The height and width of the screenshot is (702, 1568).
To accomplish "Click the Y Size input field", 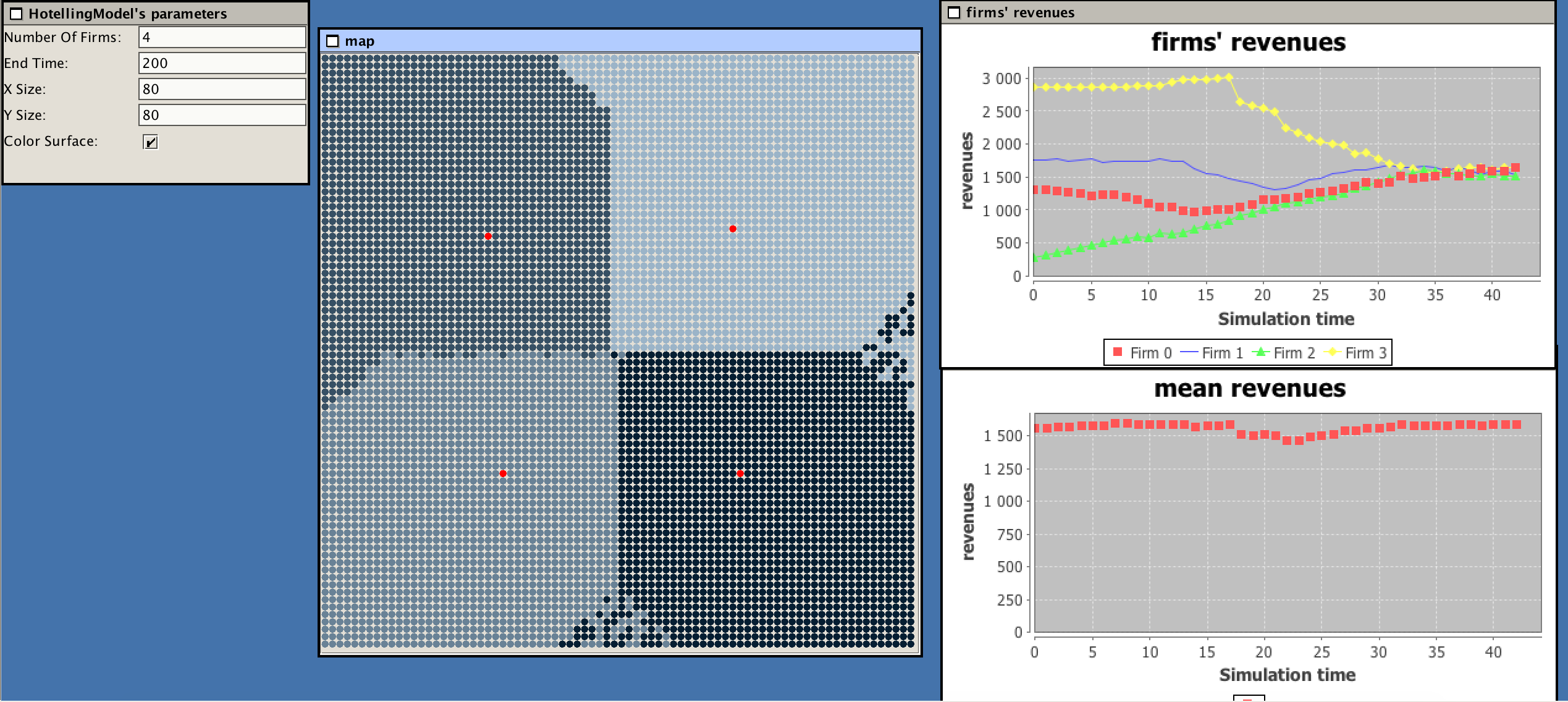I will [222, 115].
